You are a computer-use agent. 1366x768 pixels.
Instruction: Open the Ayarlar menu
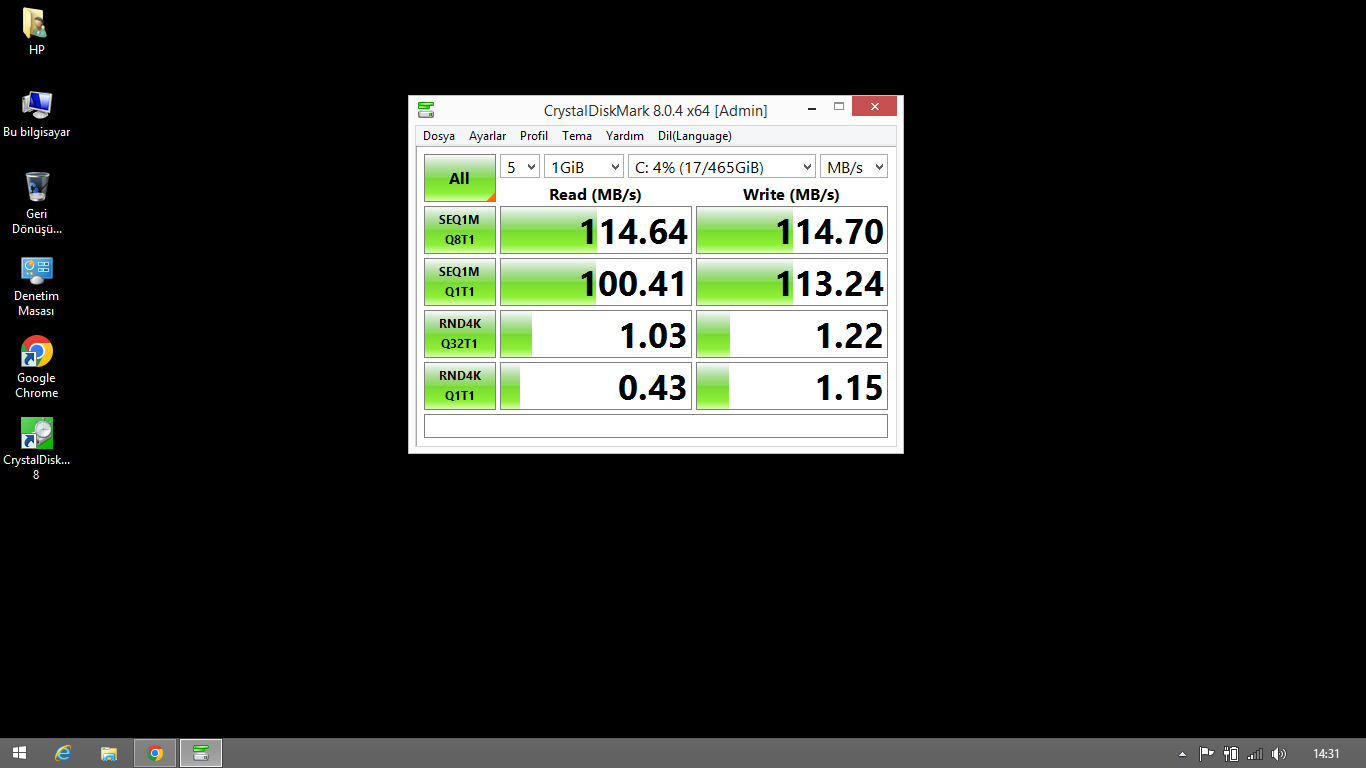tap(488, 136)
